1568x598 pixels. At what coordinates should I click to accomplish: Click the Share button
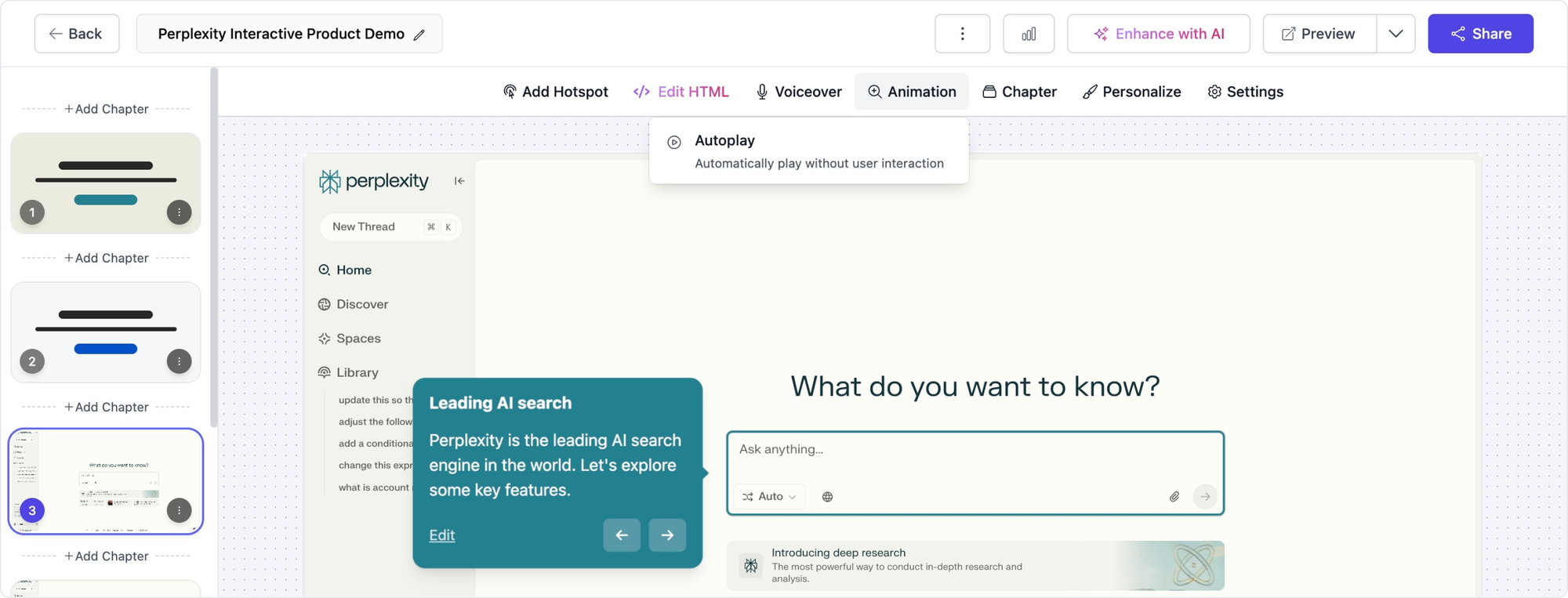point(1480,34)
